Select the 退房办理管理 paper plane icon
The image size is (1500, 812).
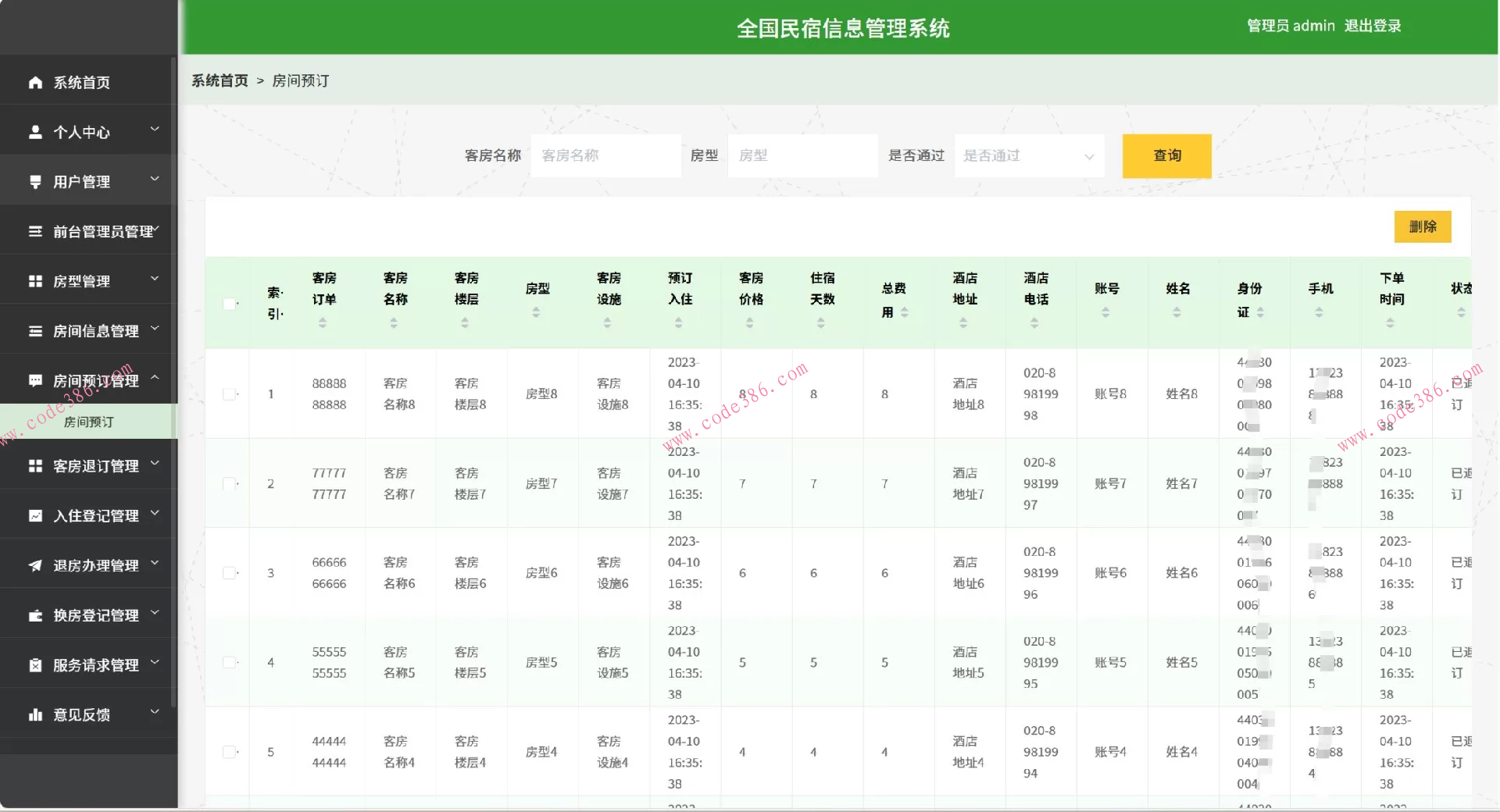click(x=35, y=564)
